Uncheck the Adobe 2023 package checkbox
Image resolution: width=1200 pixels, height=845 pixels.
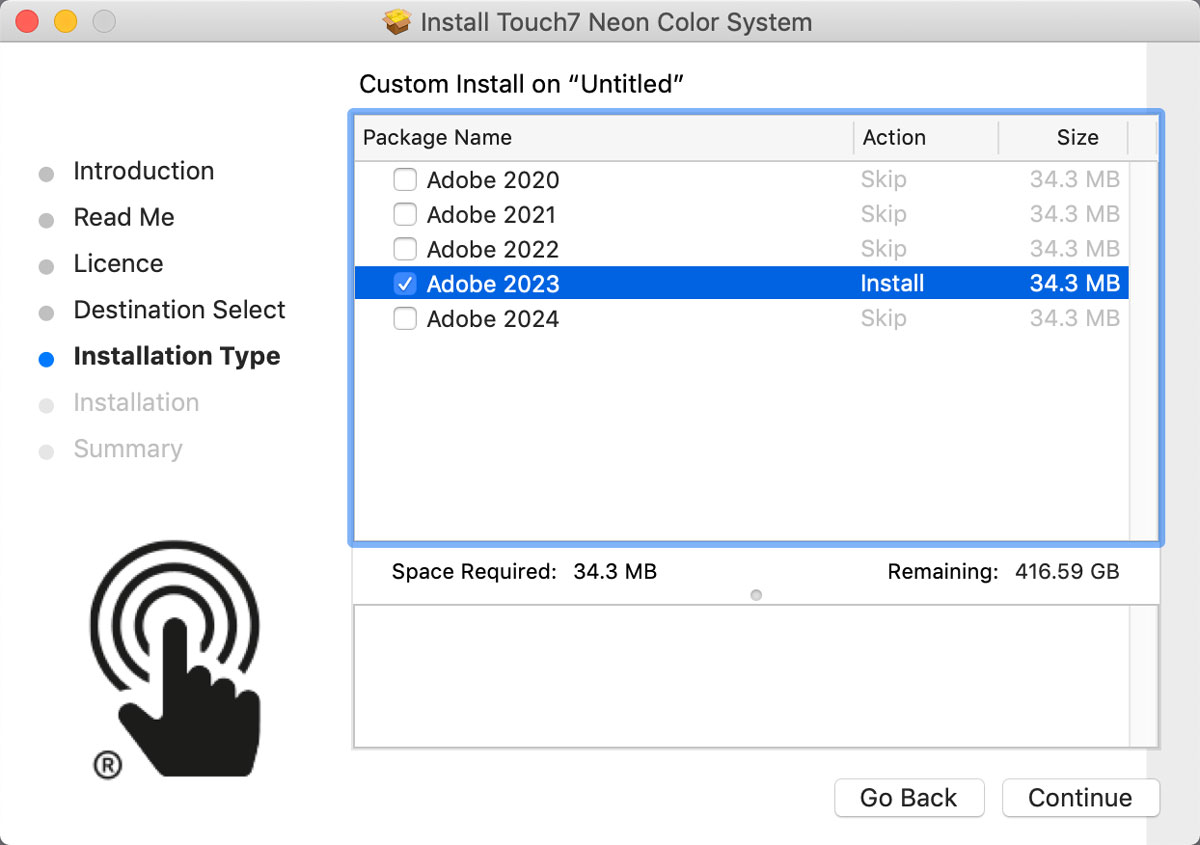pyautogui.click(x=405, y=284)
